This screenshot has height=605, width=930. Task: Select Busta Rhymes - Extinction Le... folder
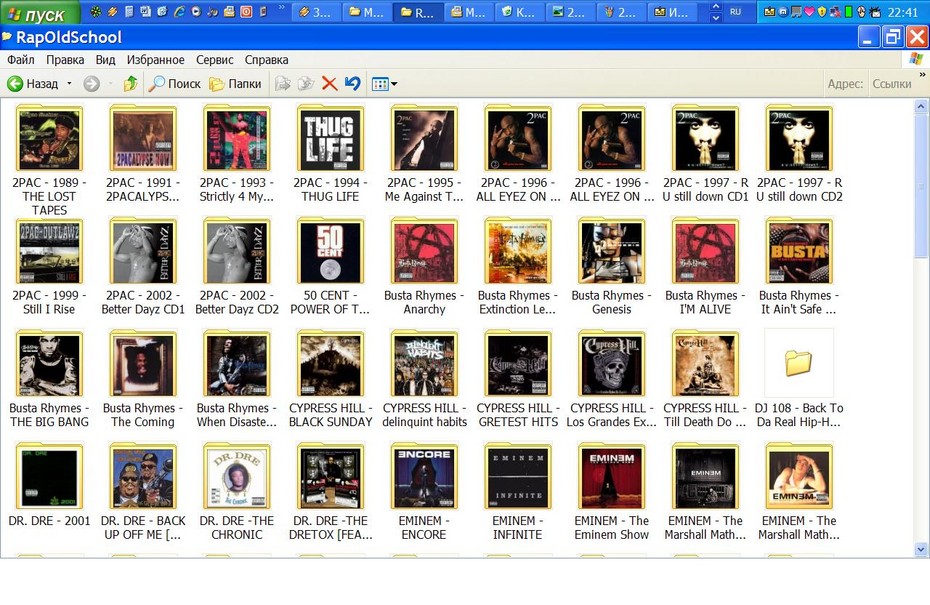(x=518, y=266)
